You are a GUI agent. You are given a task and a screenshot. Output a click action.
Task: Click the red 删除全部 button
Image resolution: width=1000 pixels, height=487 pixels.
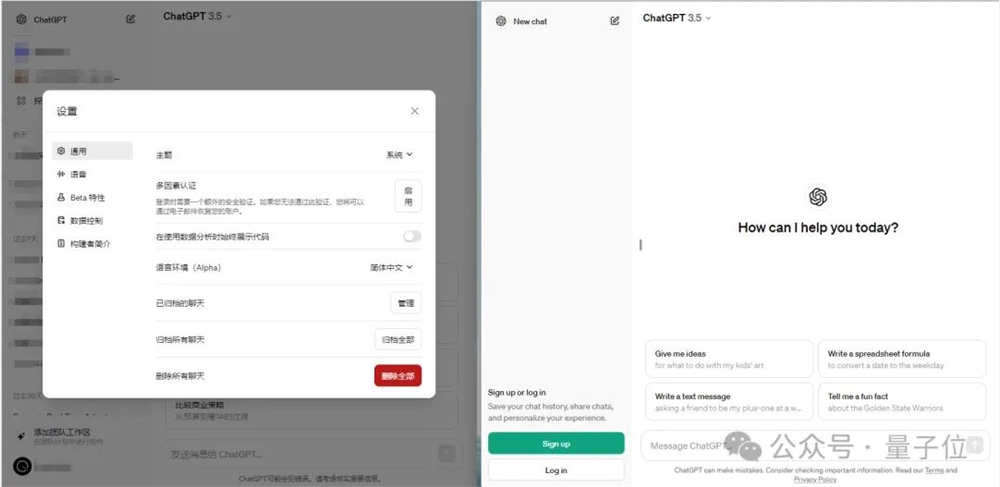(x=398, y=376)
